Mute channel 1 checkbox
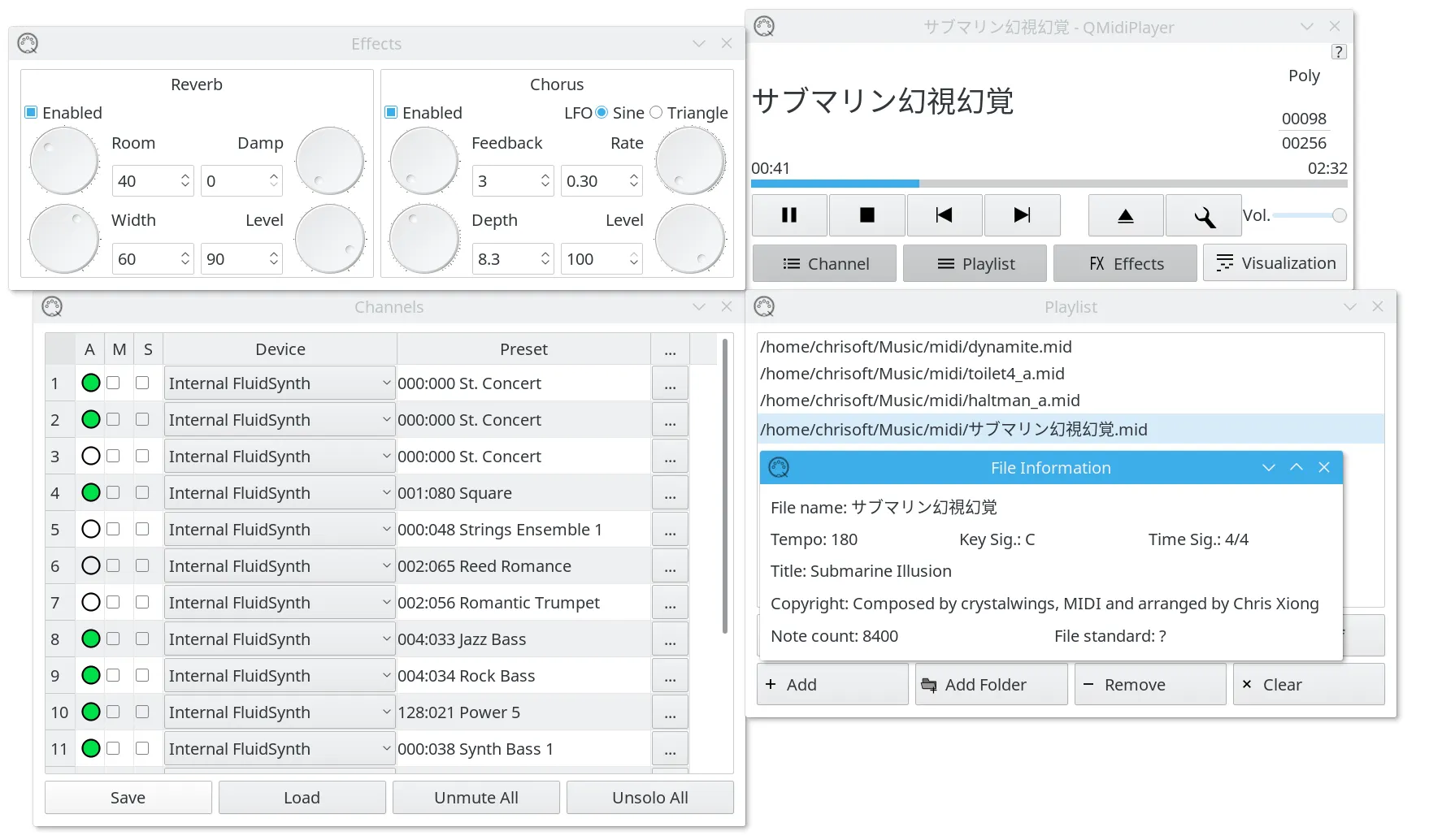The width and height of the screenshot is (1442, 840). tap(114, 383)
